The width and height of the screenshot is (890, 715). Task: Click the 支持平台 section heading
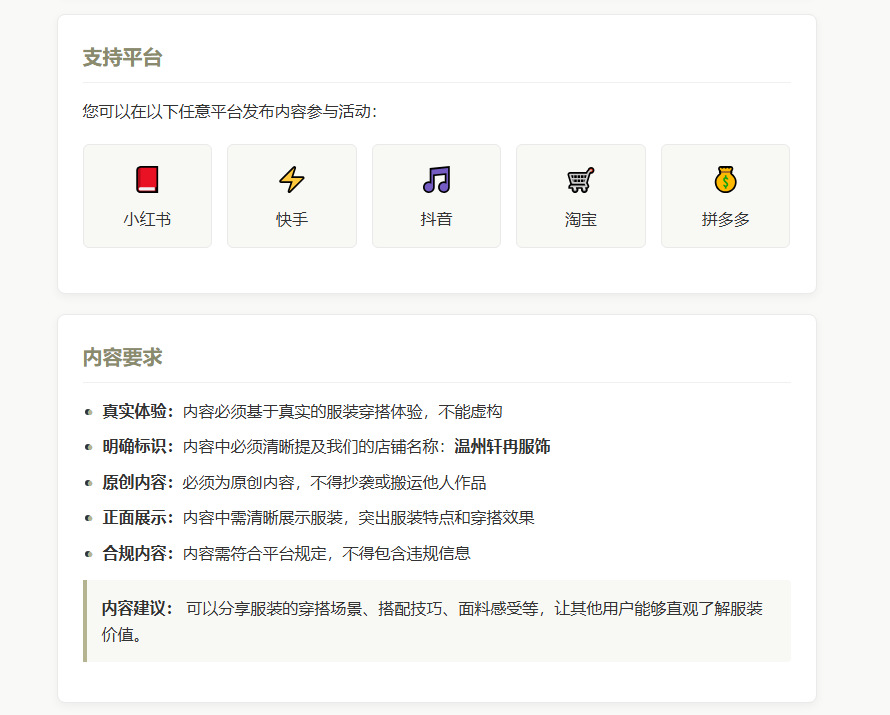[123, 57]
